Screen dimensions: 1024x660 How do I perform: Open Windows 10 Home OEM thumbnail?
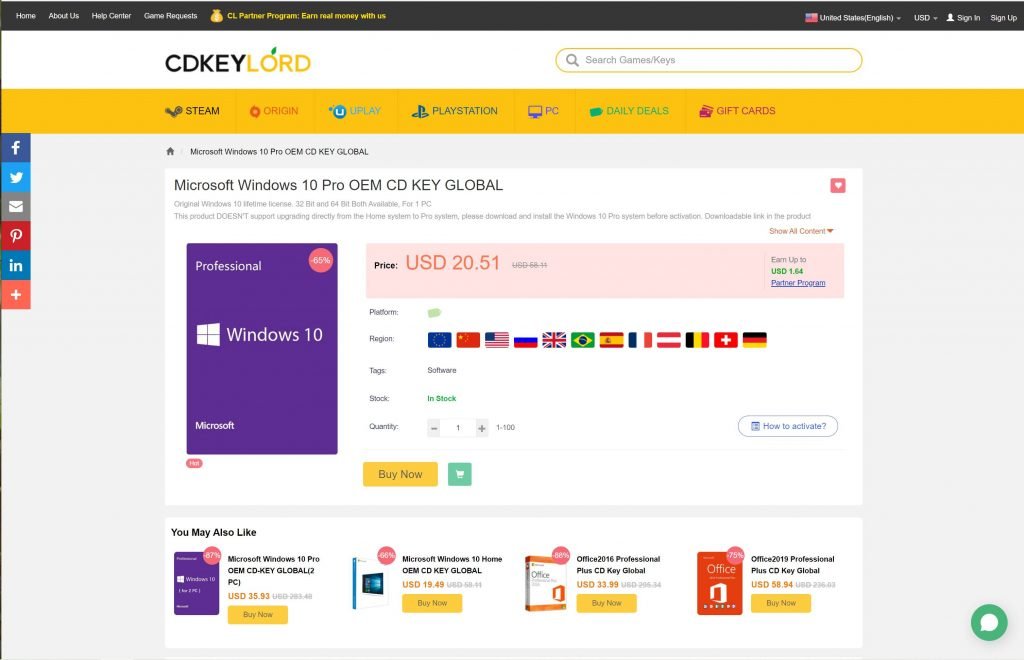click(x=371, y=583)
